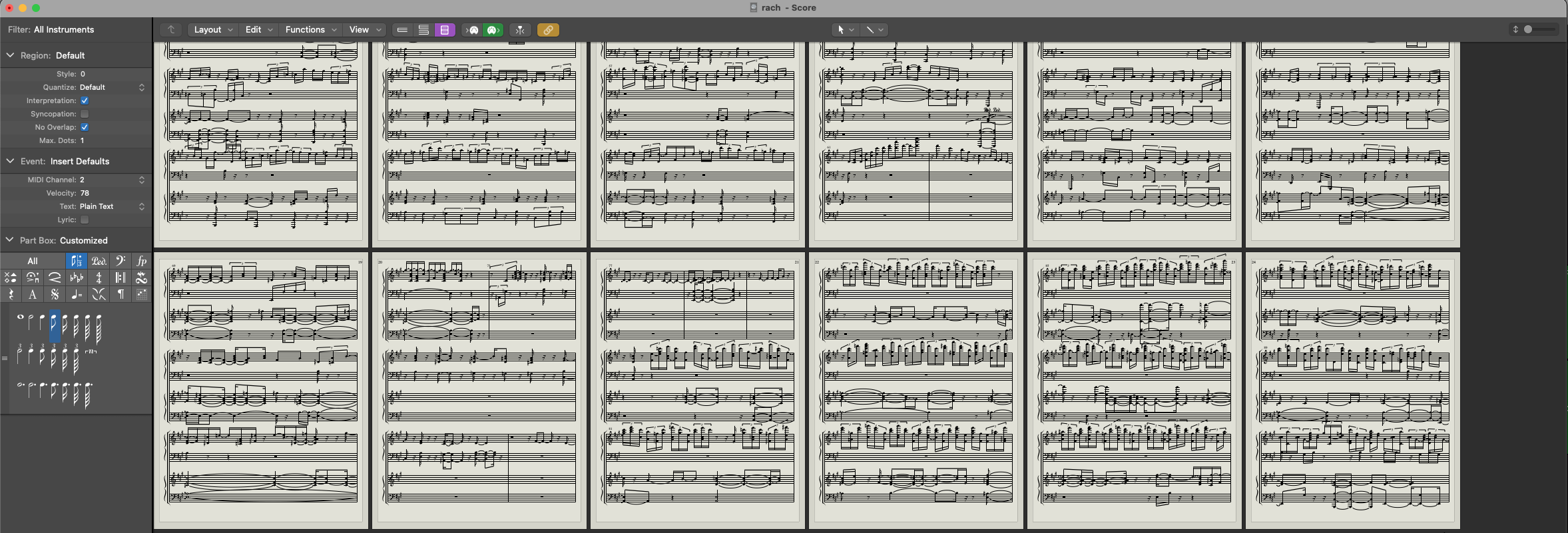
Task: Show All symbols in the Part Box
Action: [x=33, y=261]
